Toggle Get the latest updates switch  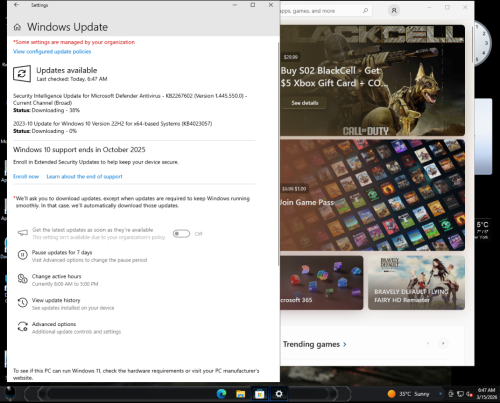point(181,234)
